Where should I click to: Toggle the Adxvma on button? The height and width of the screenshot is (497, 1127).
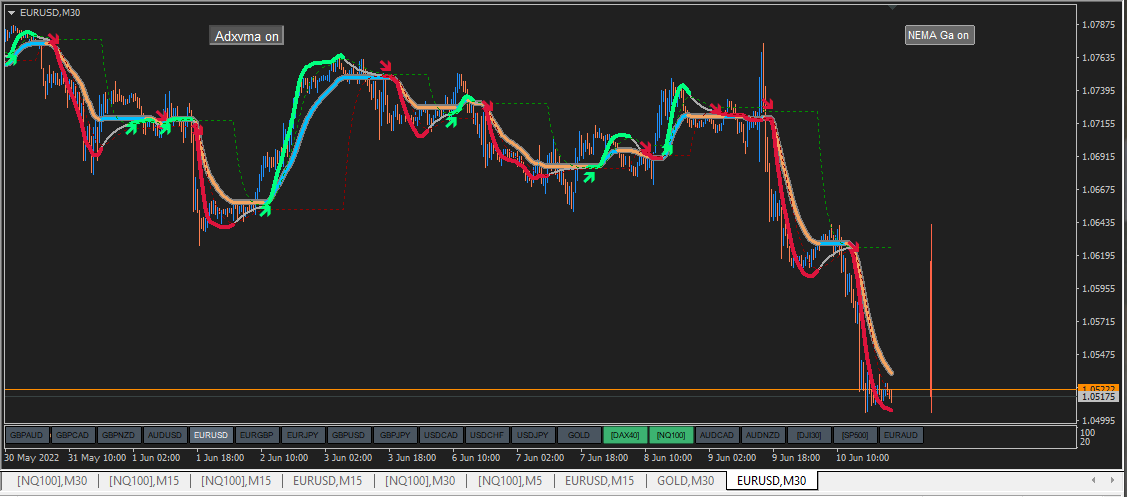[x=247, y=35]
